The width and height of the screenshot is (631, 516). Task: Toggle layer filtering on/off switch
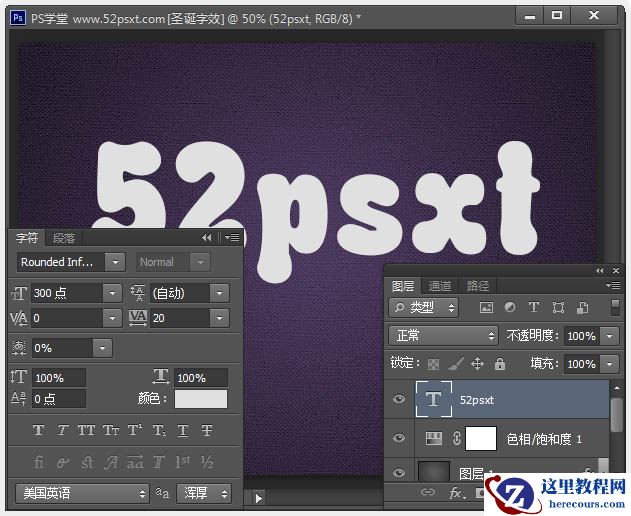point(615,308)
